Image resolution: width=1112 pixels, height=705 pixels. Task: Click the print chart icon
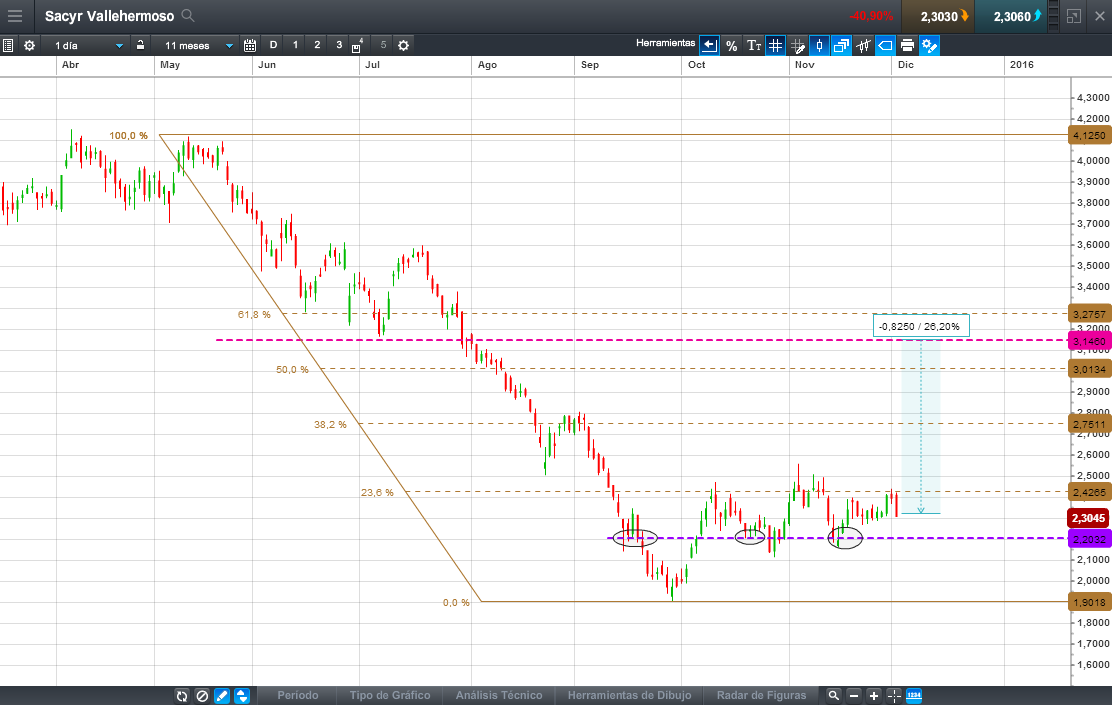(x=907, y=45)
